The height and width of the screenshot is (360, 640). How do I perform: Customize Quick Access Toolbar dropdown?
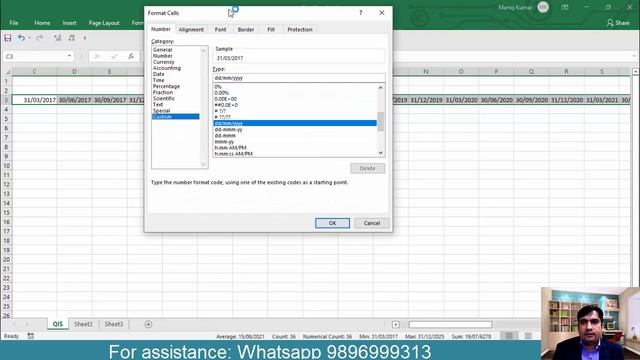pos(85,38)
